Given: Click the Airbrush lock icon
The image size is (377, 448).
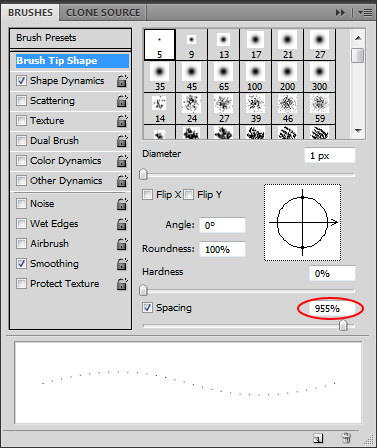Looking at the screenshot, I should point(122,244).
